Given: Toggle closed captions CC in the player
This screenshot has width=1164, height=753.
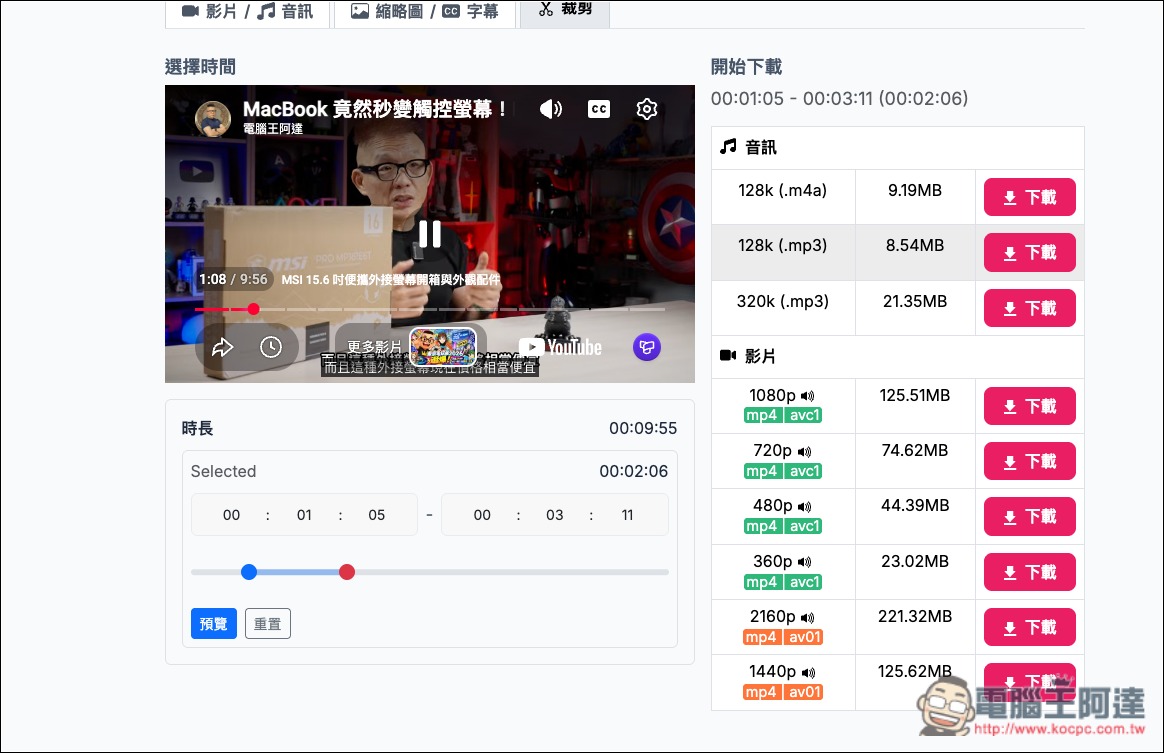Looking at the screenshot, I should (x=599, y=109).
